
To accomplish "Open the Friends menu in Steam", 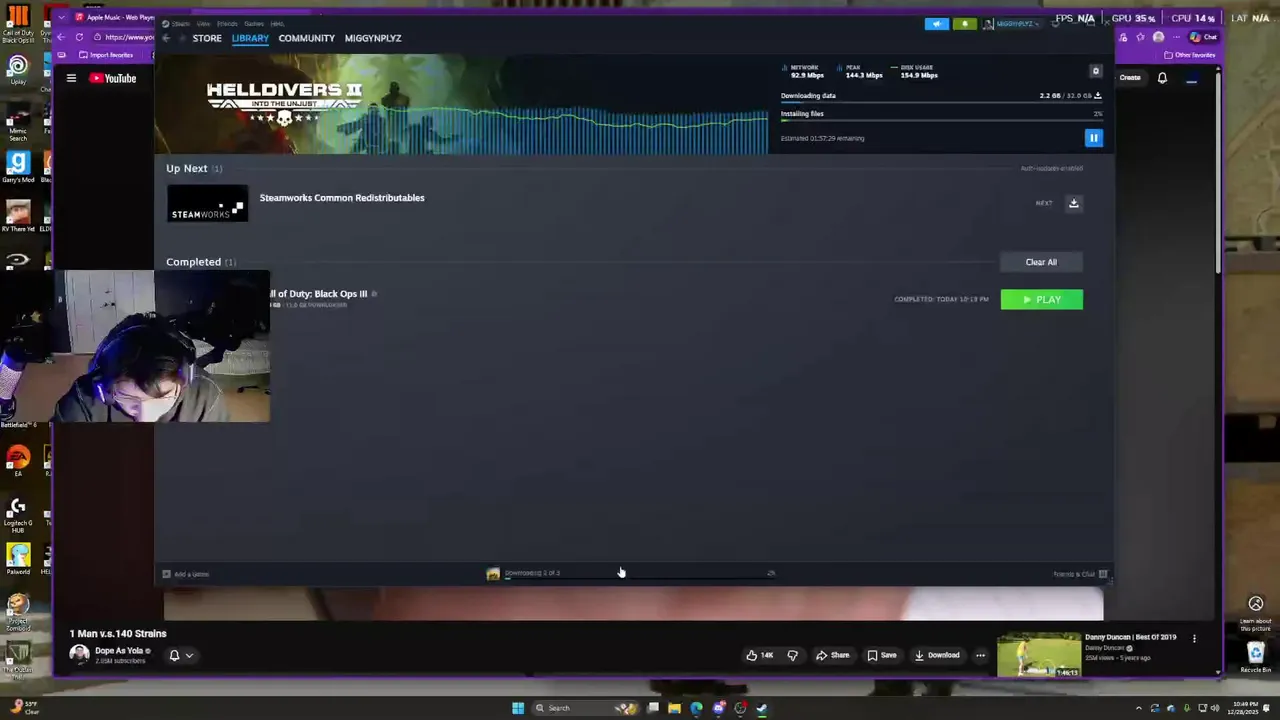I will tap(228, 23).
